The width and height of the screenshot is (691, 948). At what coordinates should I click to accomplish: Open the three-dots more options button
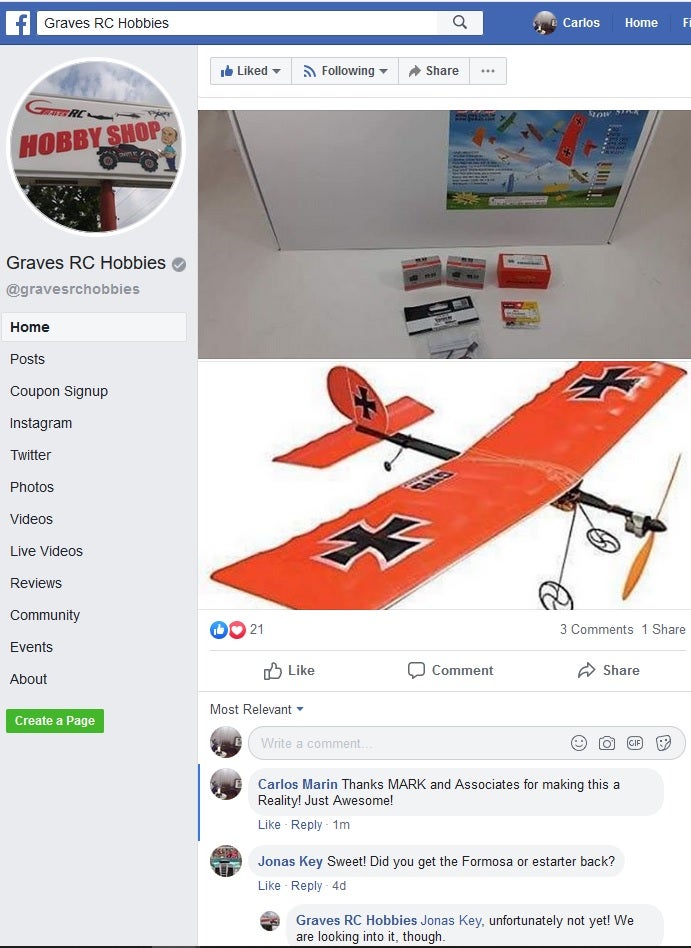click(488, 71)
